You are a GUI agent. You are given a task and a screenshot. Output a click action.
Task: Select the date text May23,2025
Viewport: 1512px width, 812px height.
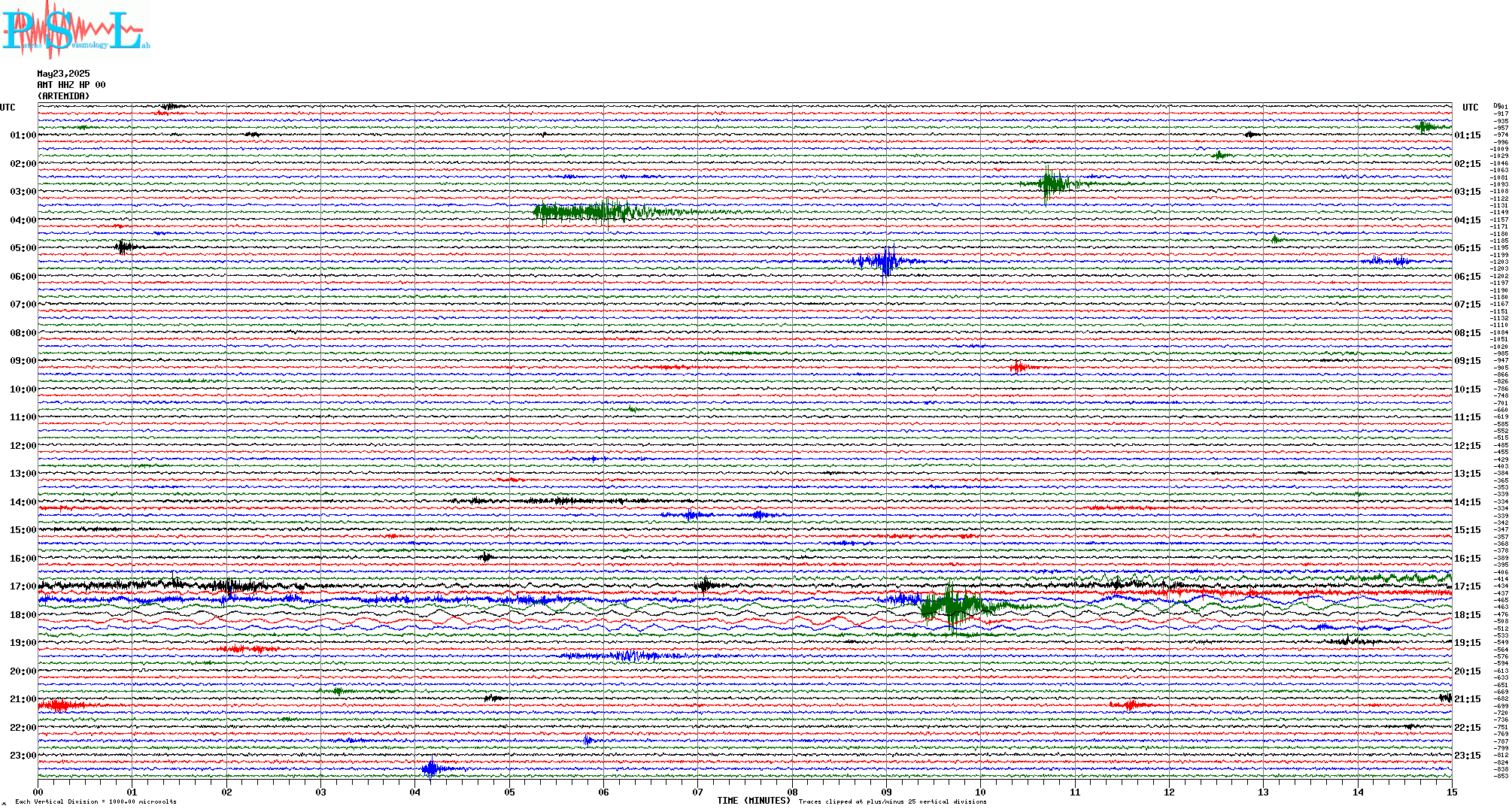[x=63, y=74]
